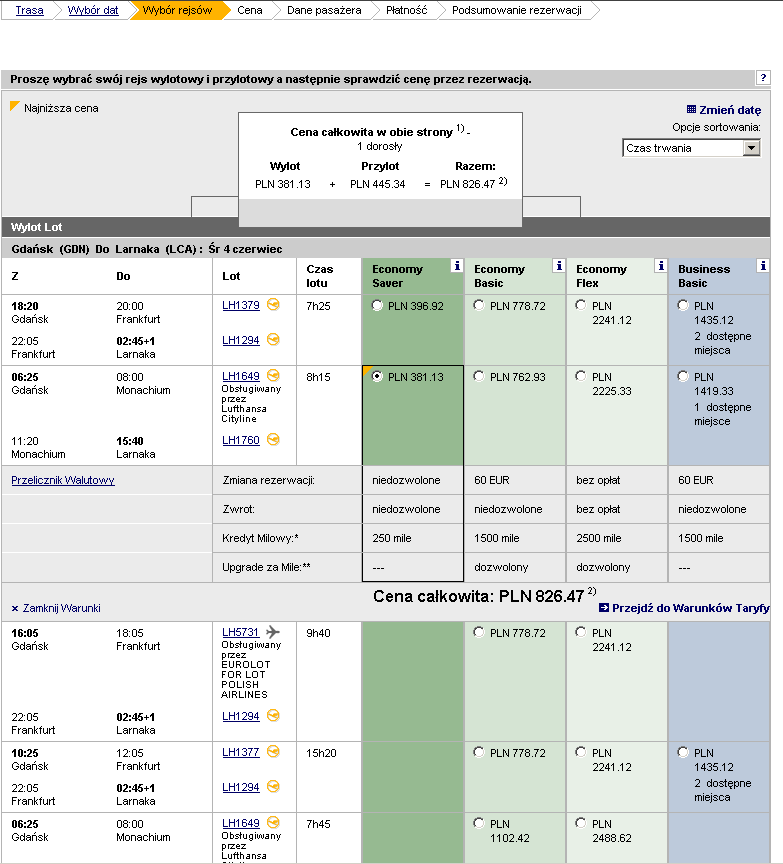Show Economy Saver fare info icon
The width and height of the screenshot is (783, 864).
click(x=457, y=266)
